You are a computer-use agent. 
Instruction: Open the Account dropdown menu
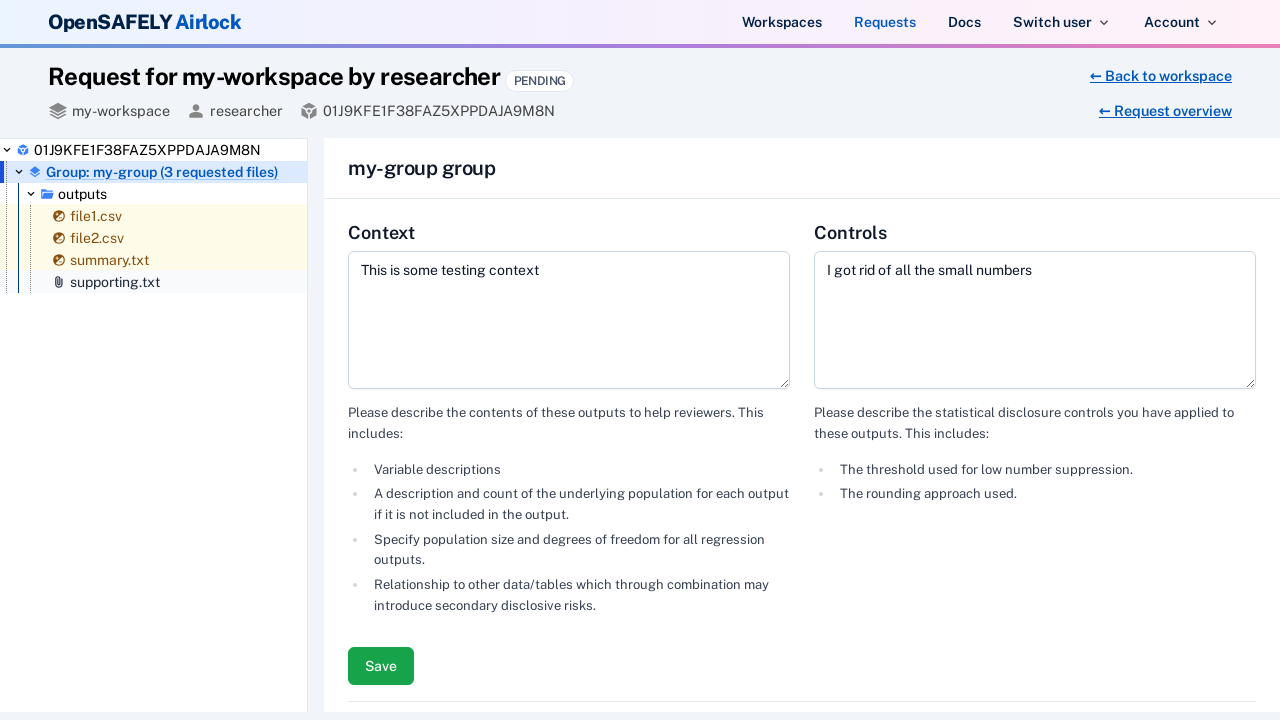tap(1180, 21)
